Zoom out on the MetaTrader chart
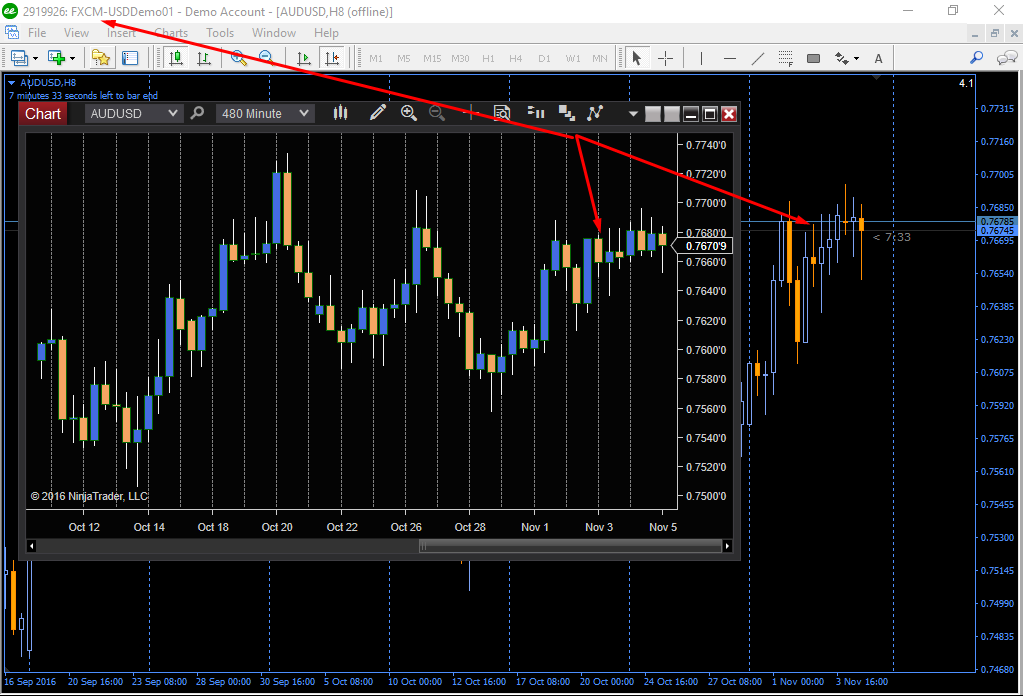This screenshot has height=696, width=1023. pyautogui.click(x=266, y=58)
